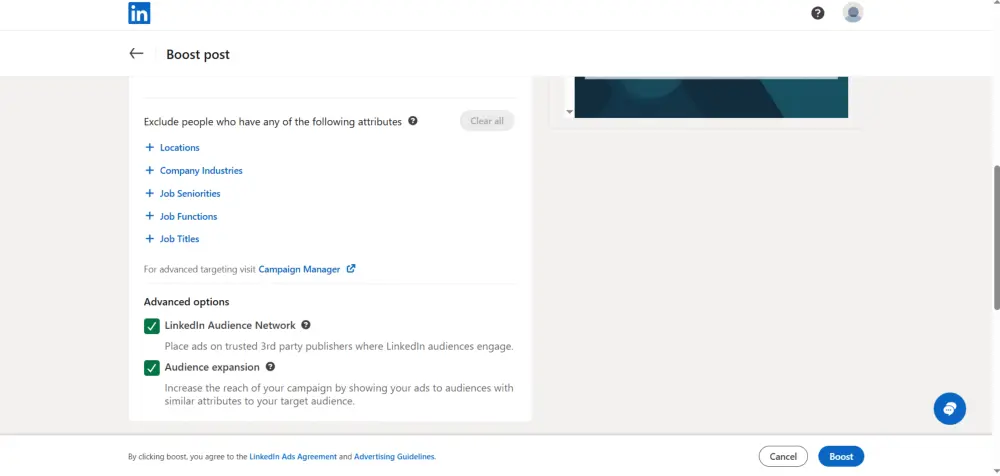The image size is (1000, 476).
Task: Open Advertising Guidelines link
Action: [394, 457]
